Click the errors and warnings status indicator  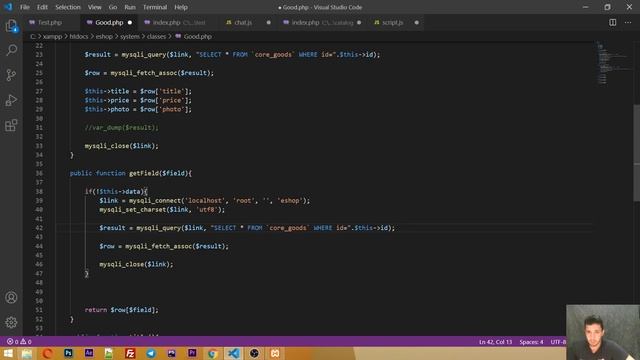click(19, 342)
